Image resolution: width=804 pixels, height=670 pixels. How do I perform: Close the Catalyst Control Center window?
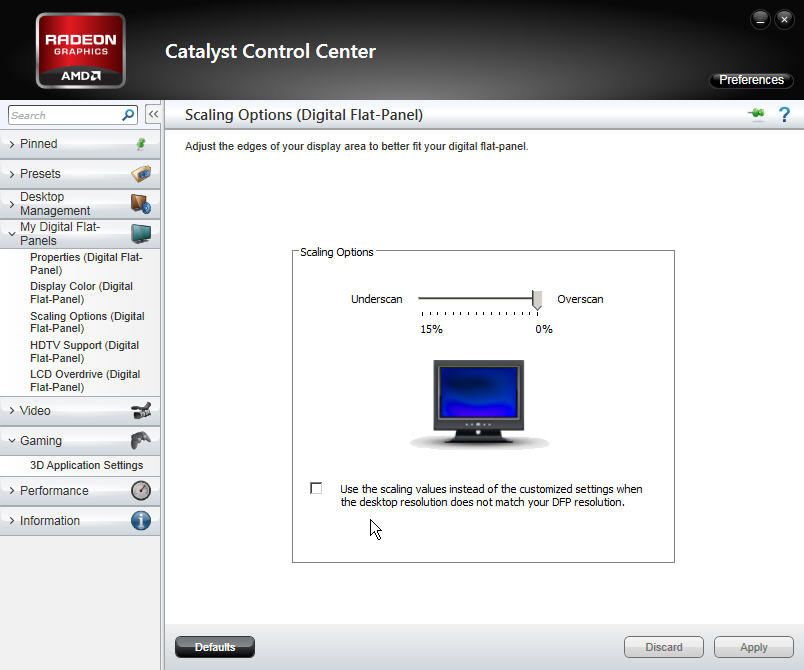[784, 20]
